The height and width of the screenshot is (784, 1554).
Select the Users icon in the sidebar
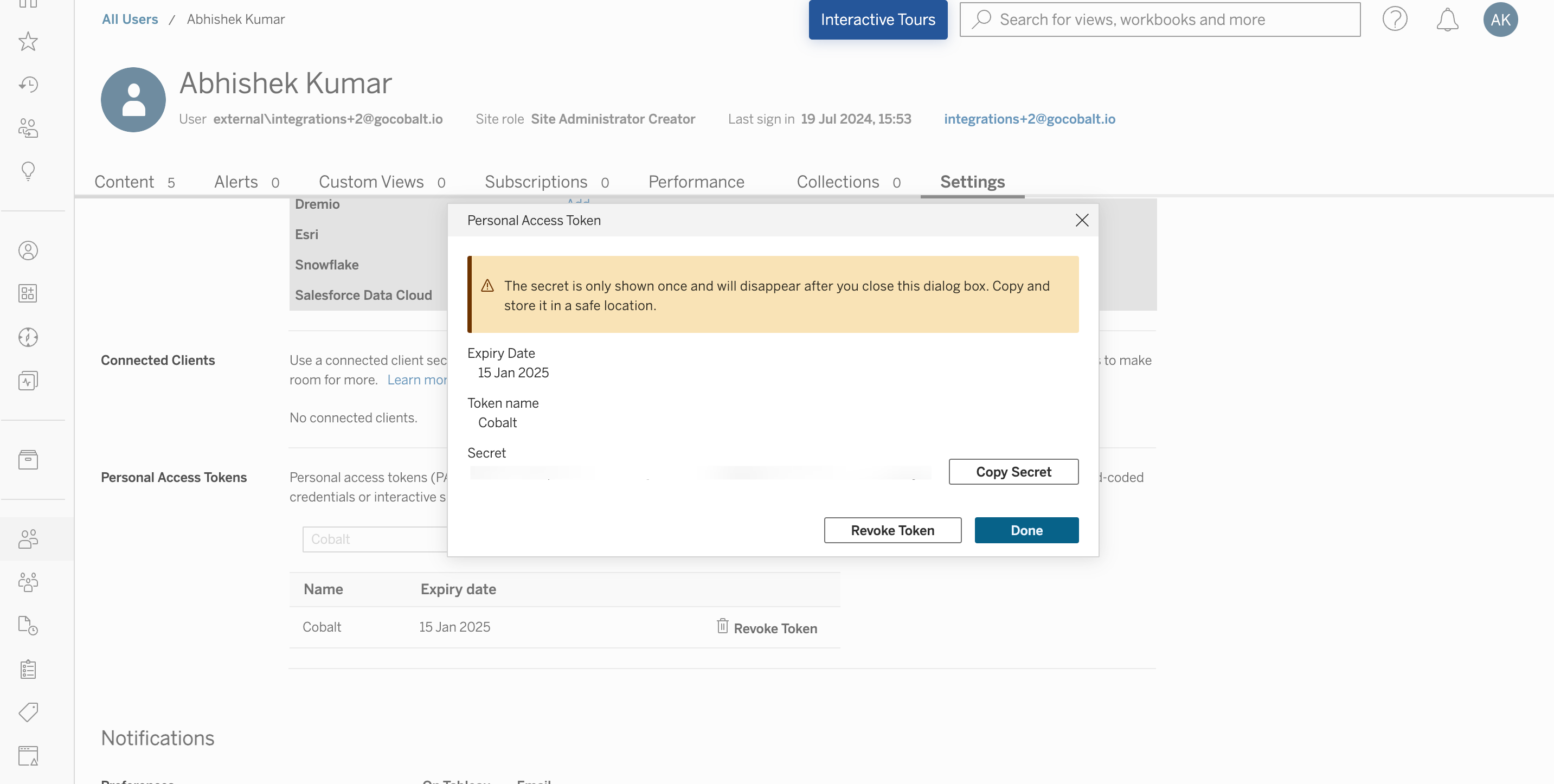[28, 539]
